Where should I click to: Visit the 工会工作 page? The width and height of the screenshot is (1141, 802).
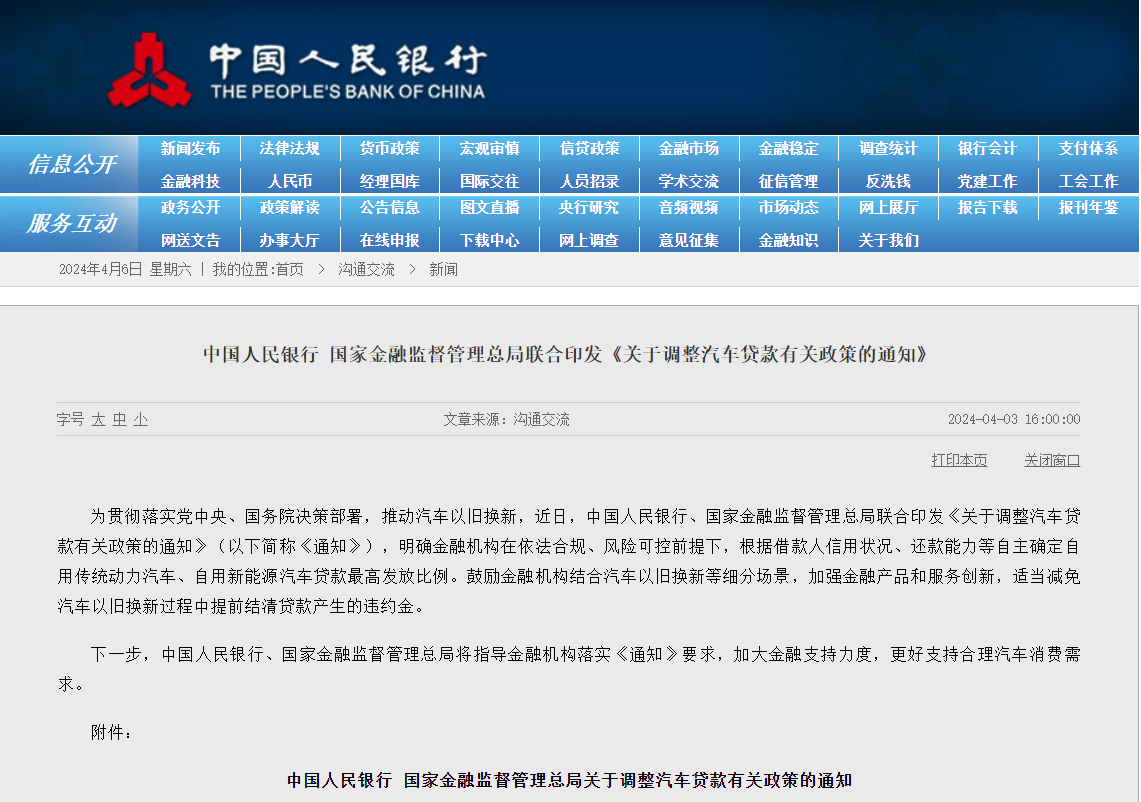[x=1088, y=181]
